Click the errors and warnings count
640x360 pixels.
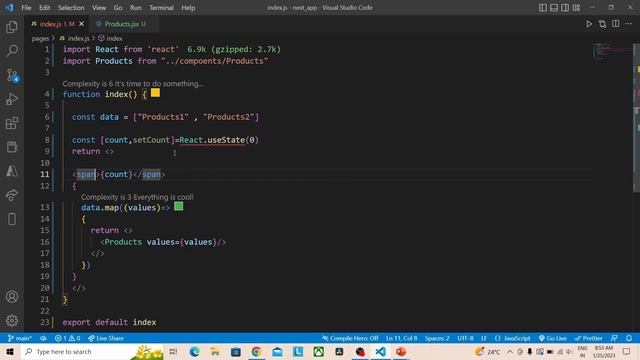pos(67,338)
